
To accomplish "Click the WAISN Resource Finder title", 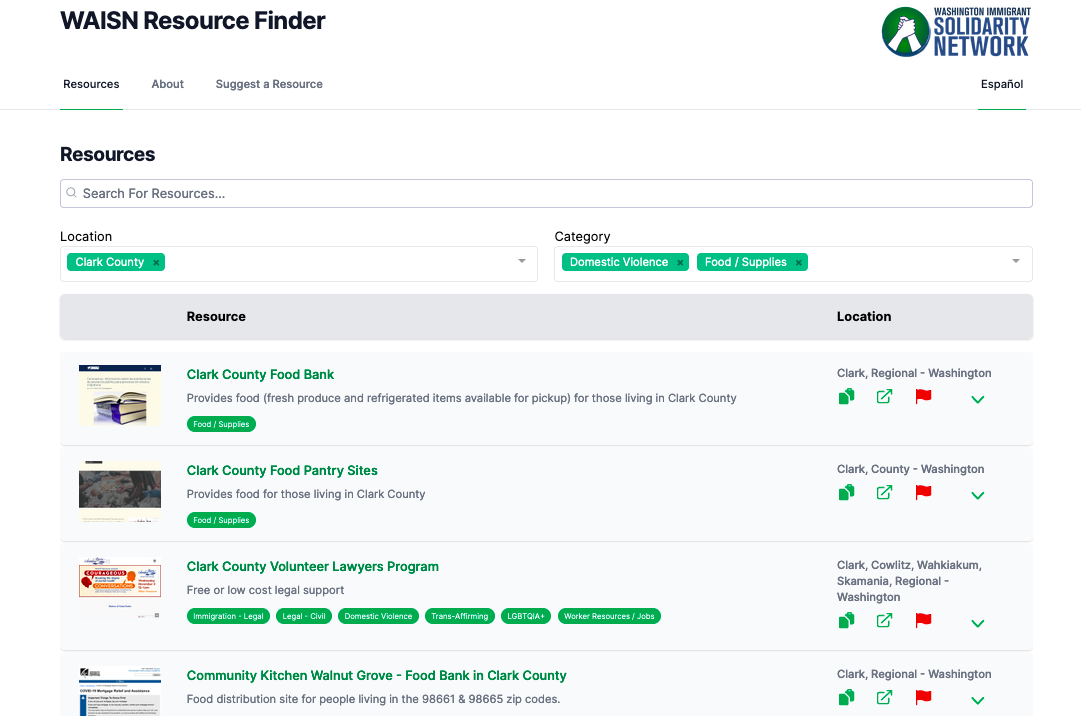I will click(192, 21).
